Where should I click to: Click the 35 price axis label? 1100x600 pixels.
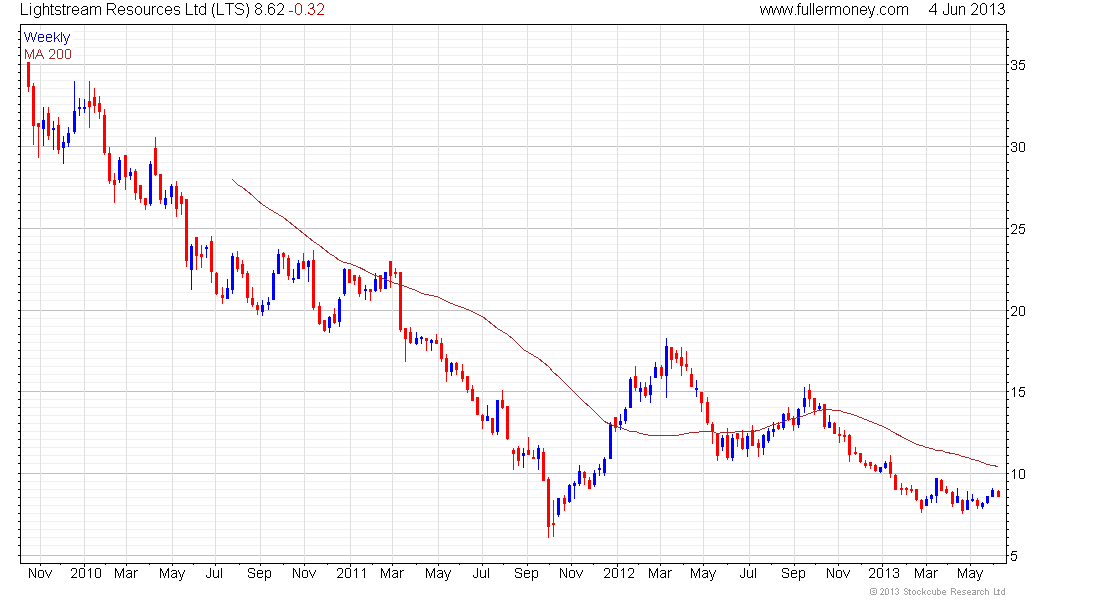1017,65
